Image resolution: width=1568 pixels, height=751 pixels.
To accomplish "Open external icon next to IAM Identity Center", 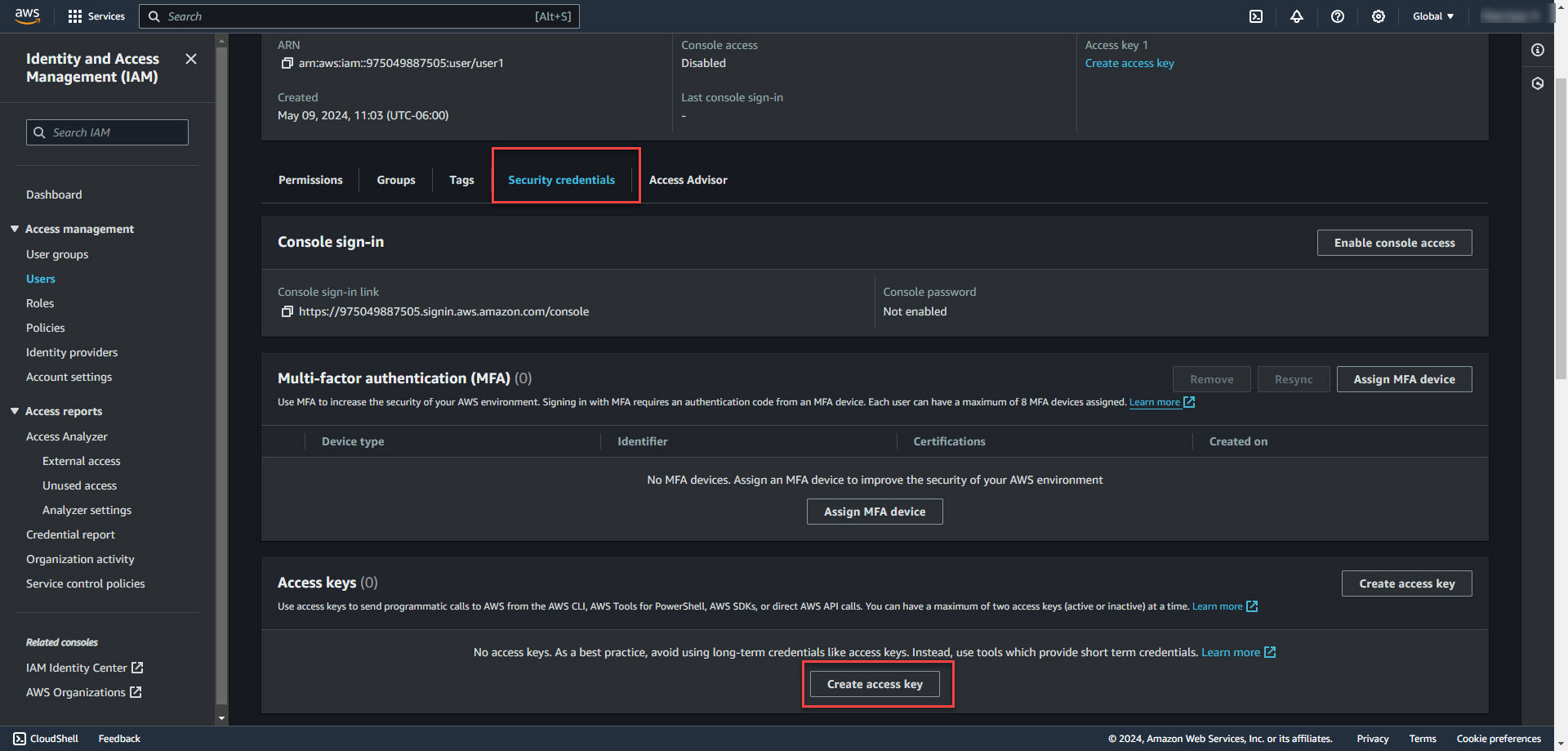I will click(137, 668).
